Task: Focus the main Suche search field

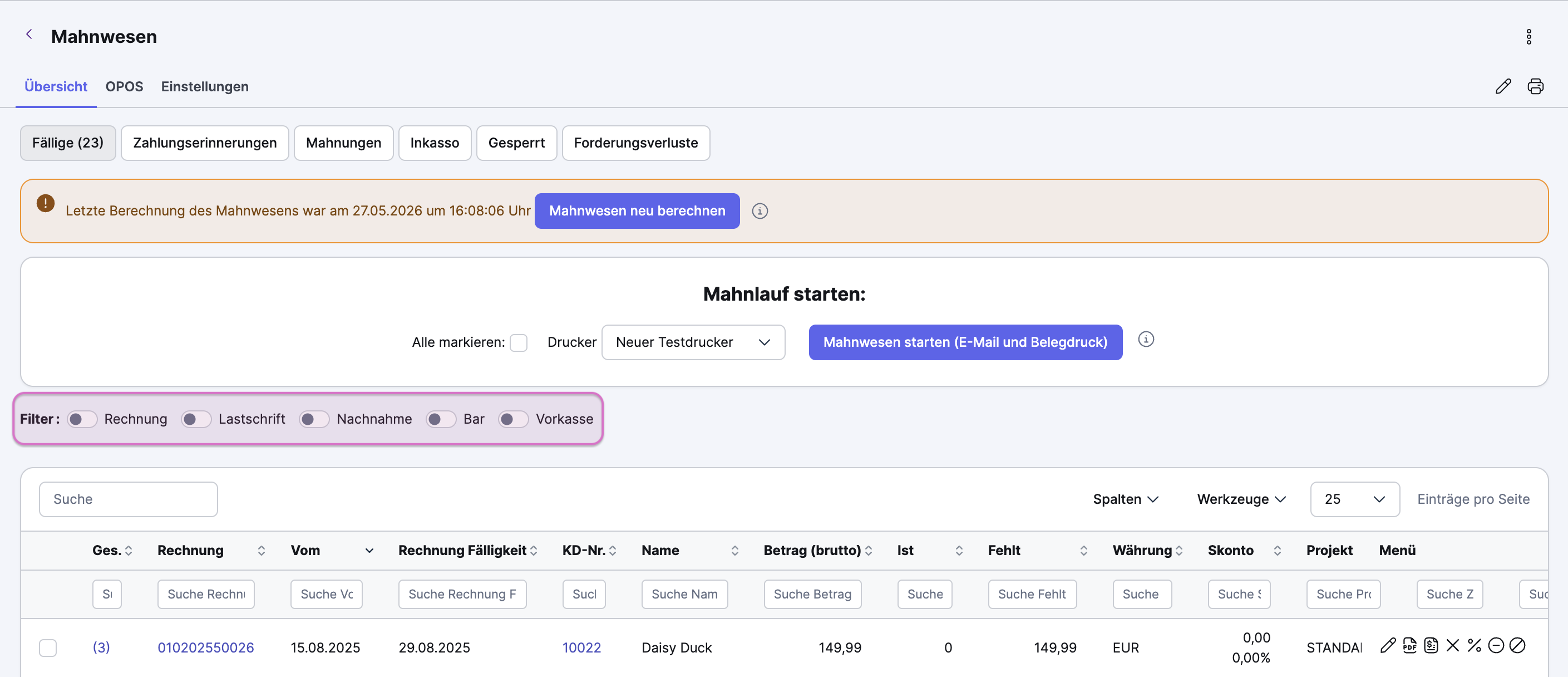Action: point(129,499)
